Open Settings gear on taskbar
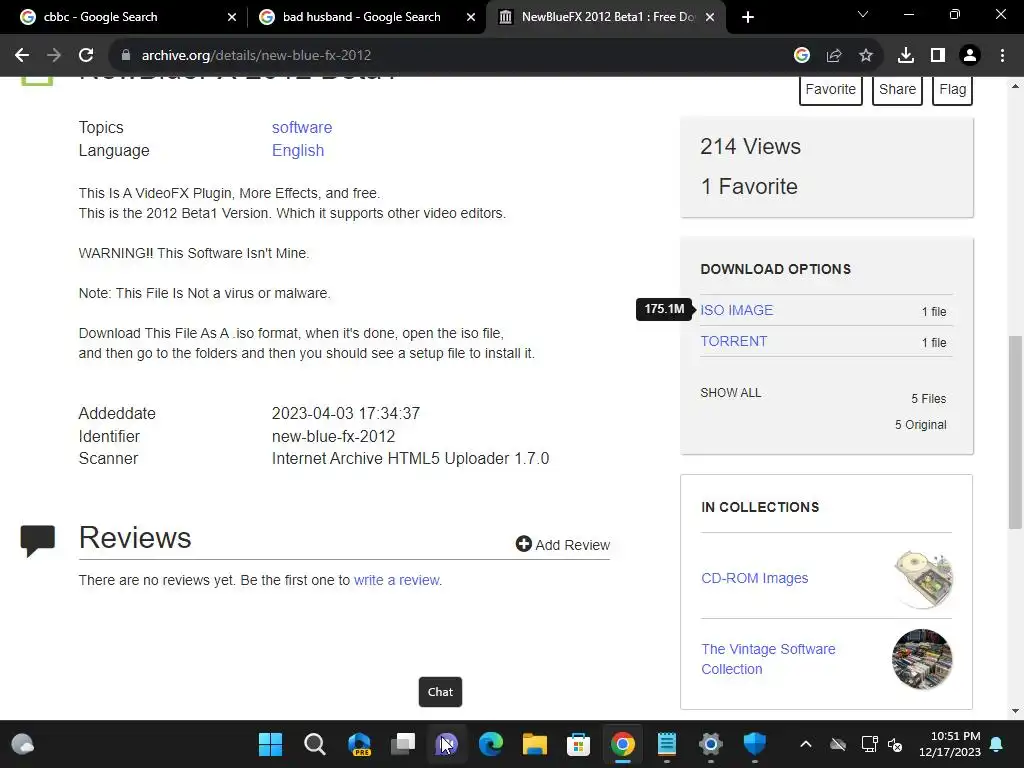 pyautogui.click(x=711, y=744)
